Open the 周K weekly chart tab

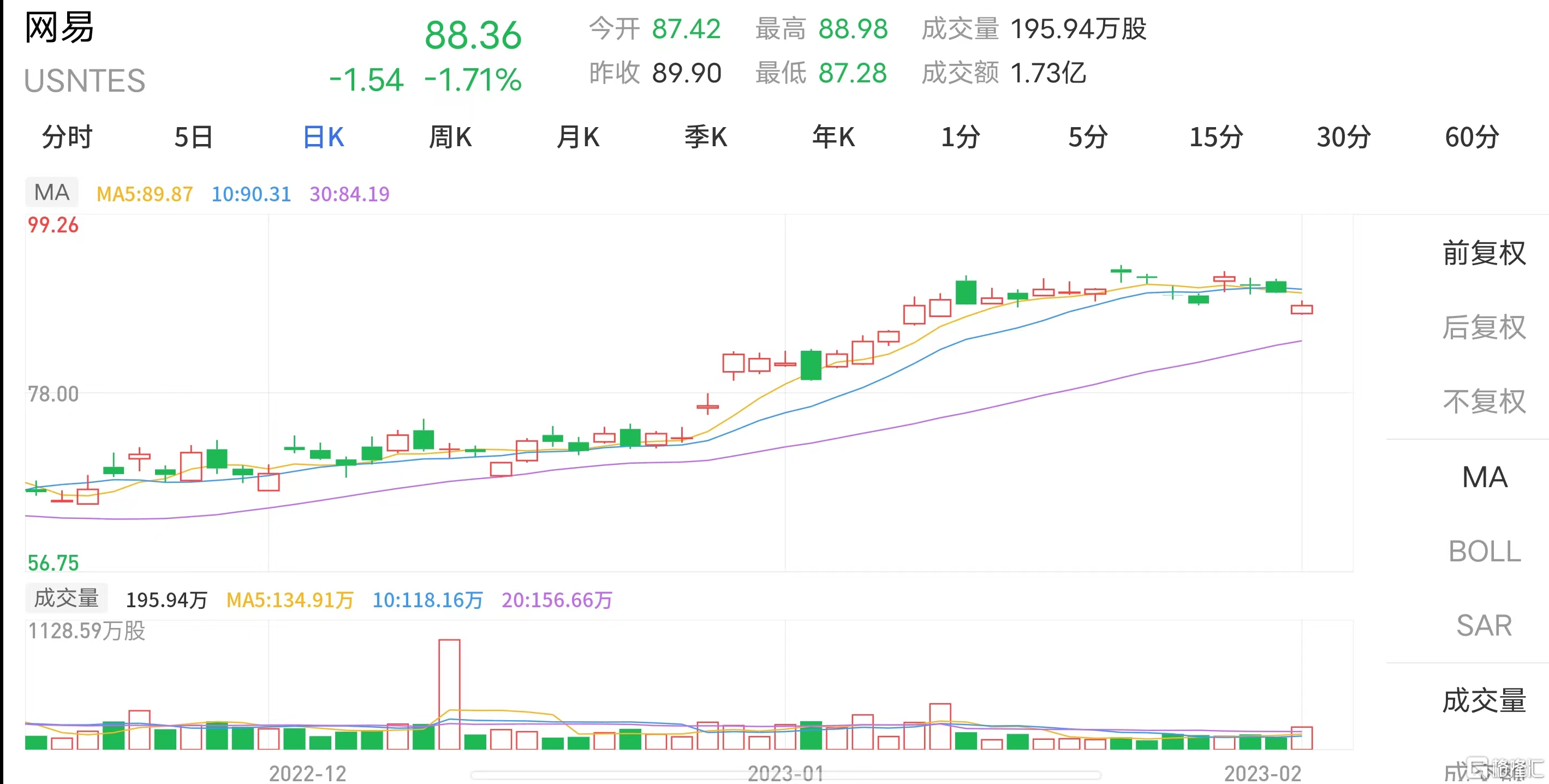pos(450,137)
